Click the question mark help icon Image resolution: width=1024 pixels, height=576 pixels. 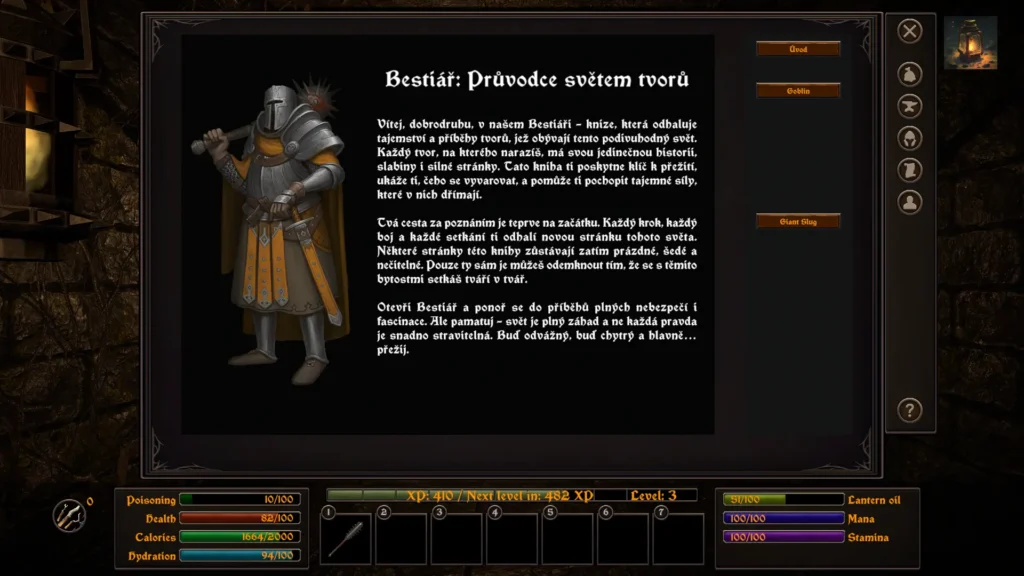pyautogui.click(x=909, y=410)
